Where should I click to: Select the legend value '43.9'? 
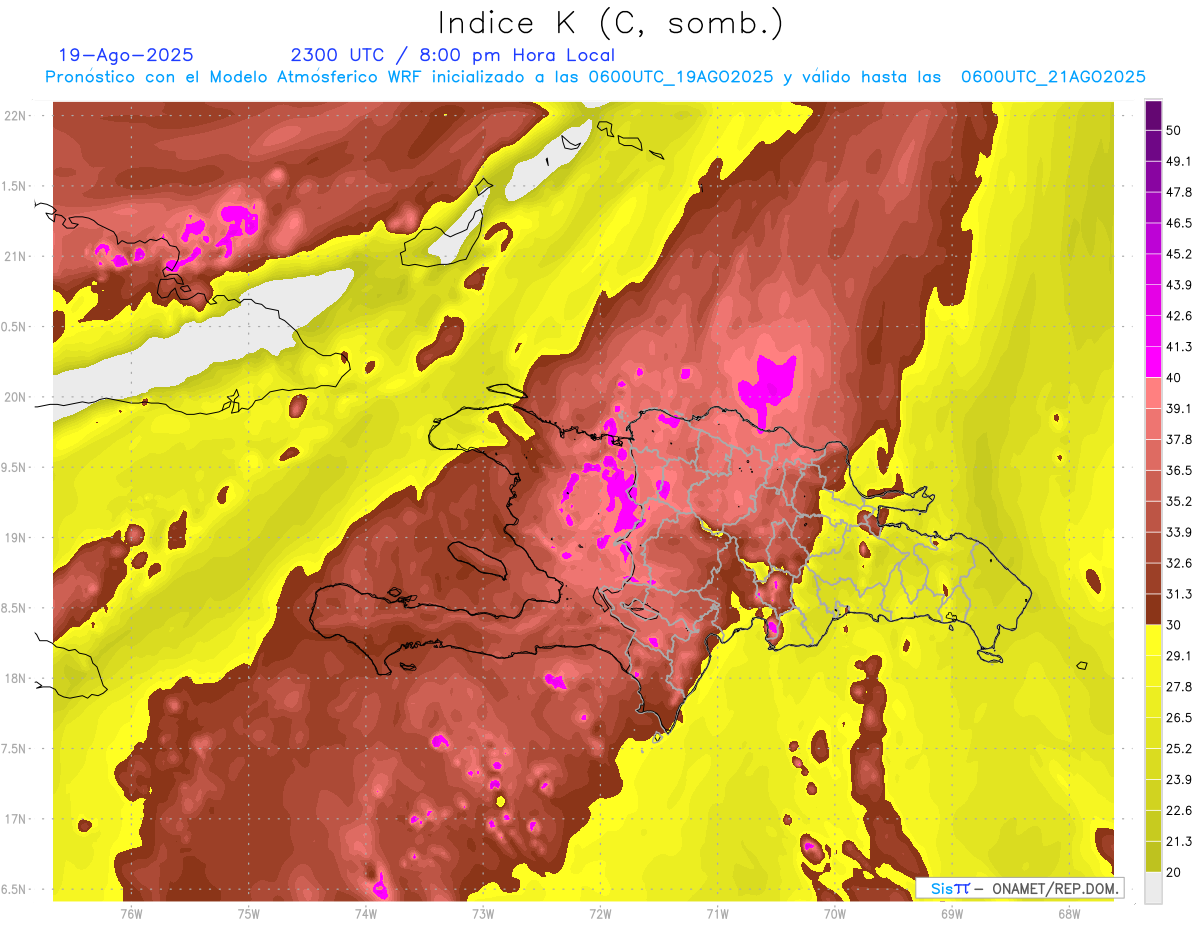(1179, 286)
